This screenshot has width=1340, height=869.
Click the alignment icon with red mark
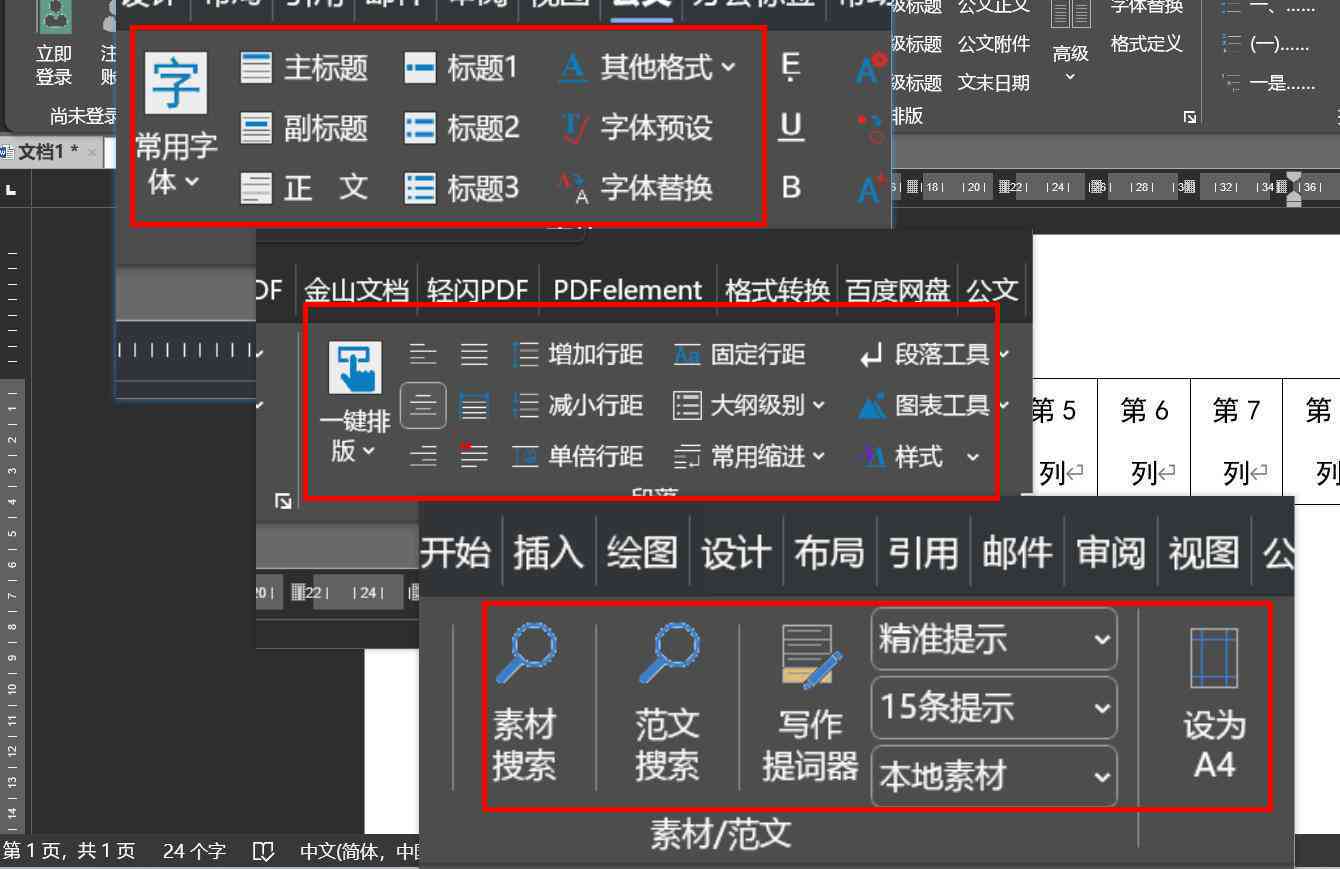[x=474, y=457]
